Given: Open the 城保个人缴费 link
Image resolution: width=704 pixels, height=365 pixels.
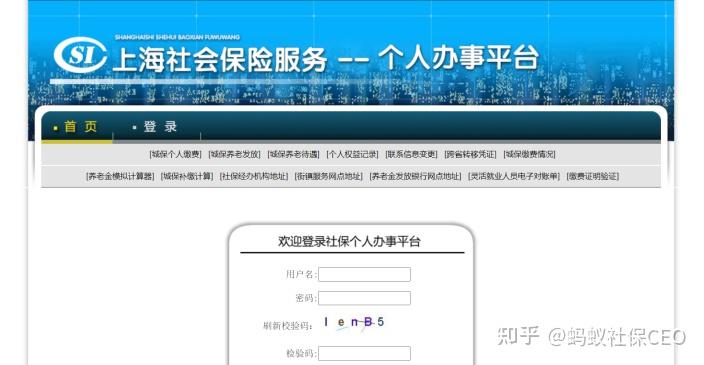Looking at the screenshot, I should [176, 154].
